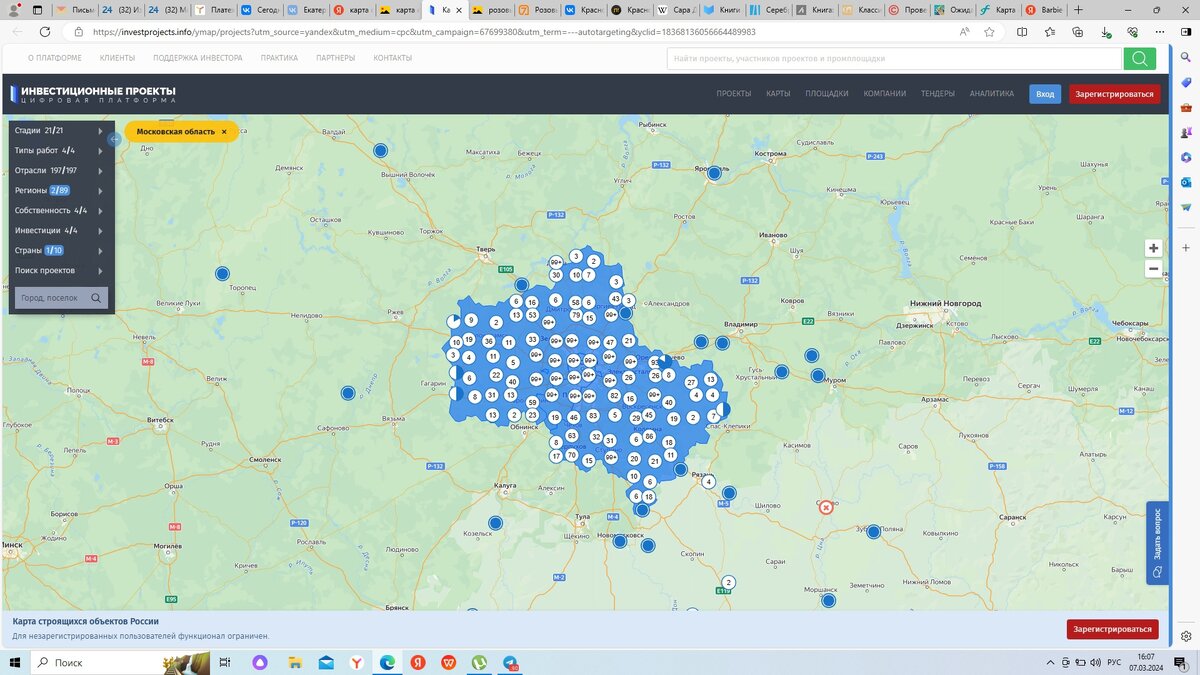The width and height of the screenshot is (1200, 675).
Task: Add this page to favorites star icon
Action: [989, 31]
